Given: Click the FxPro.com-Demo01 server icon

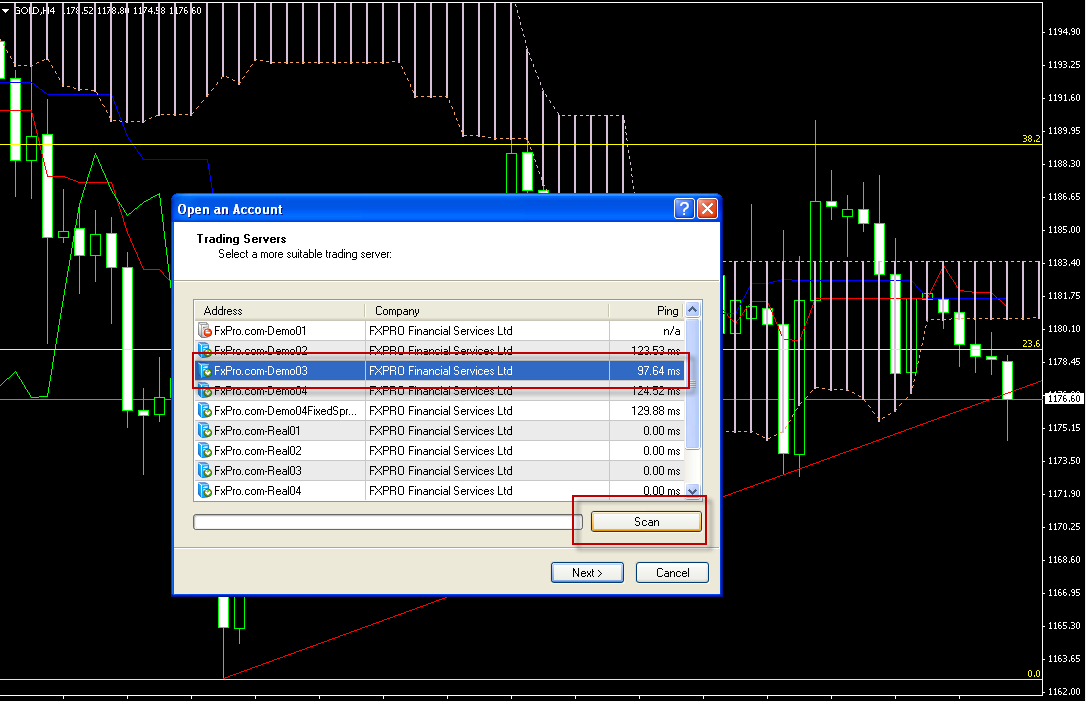Looking at the screenshot, I should tap(205, 331).
